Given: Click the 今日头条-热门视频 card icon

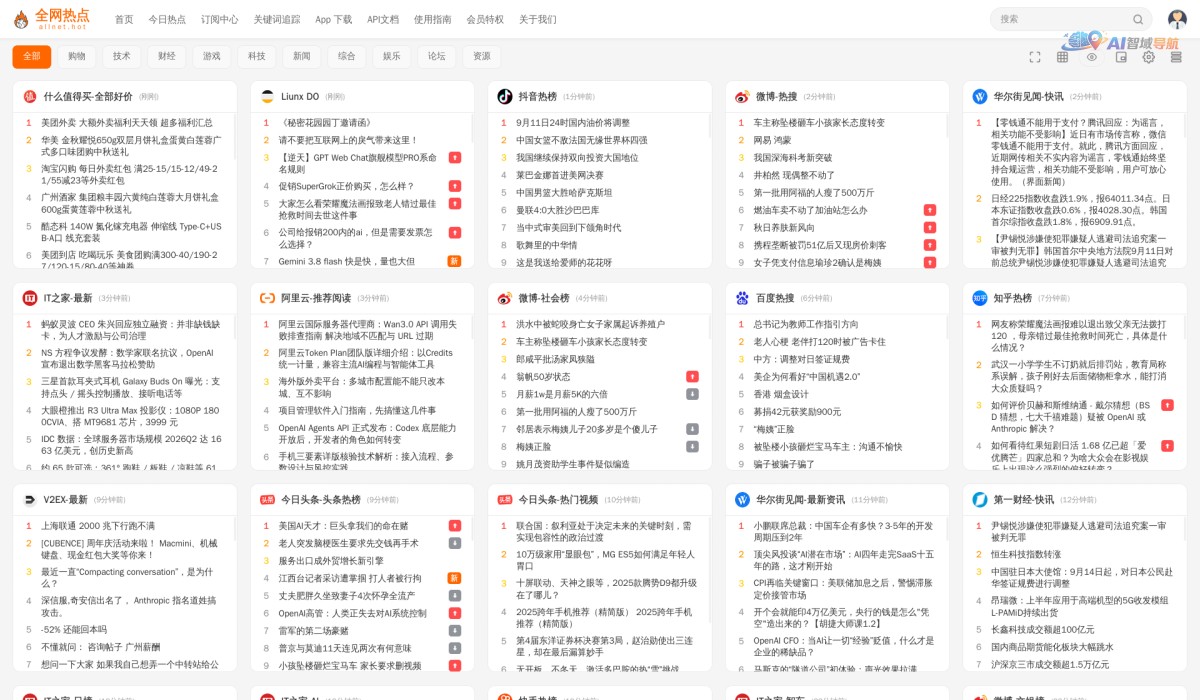Looking at the screenshot, I should 505,499.
